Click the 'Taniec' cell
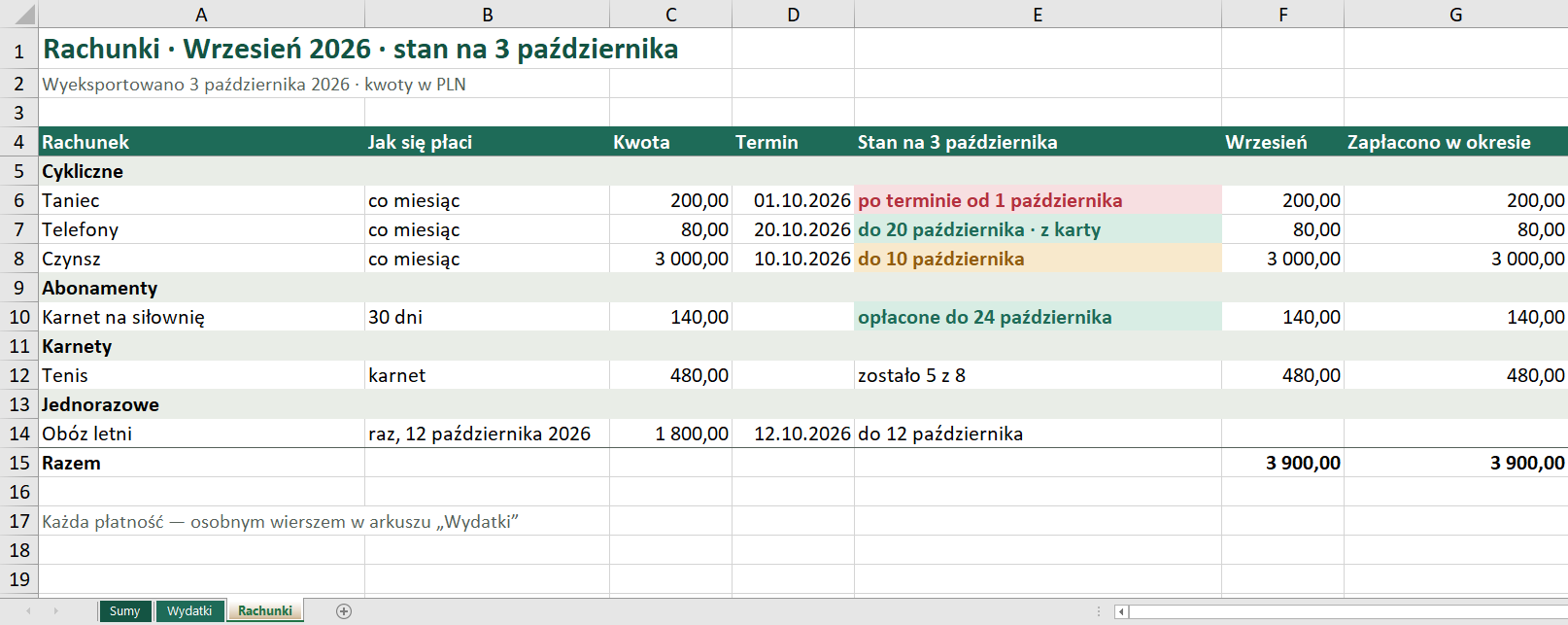 pos(201,200)
